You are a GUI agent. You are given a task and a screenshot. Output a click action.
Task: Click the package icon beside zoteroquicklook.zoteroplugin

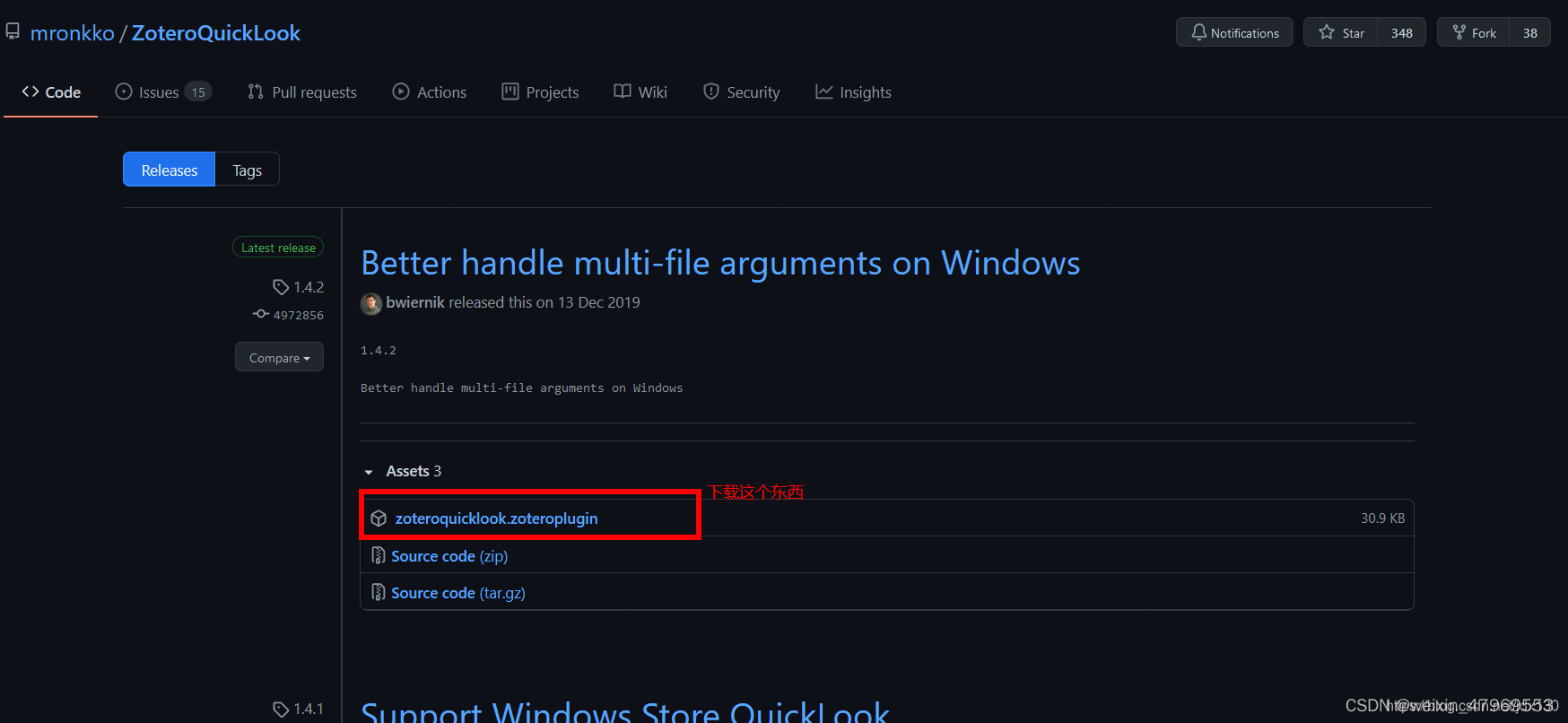(x=379, y=518)
